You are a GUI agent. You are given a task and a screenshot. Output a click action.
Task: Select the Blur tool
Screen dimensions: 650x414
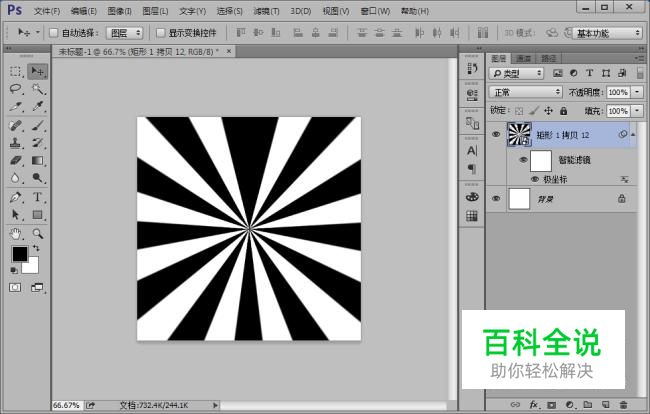[x=15, y=178]
